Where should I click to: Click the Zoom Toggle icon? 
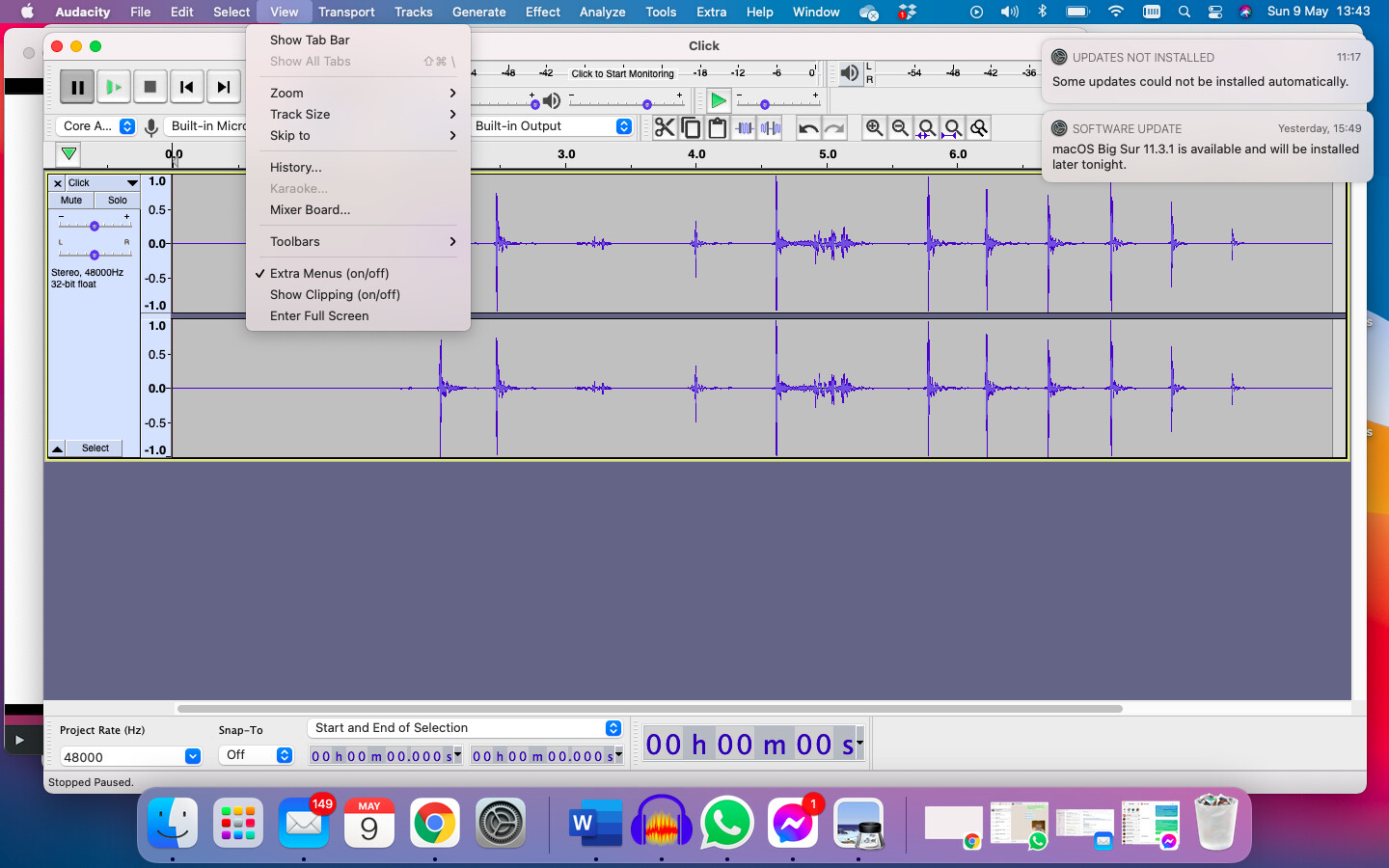979,127
